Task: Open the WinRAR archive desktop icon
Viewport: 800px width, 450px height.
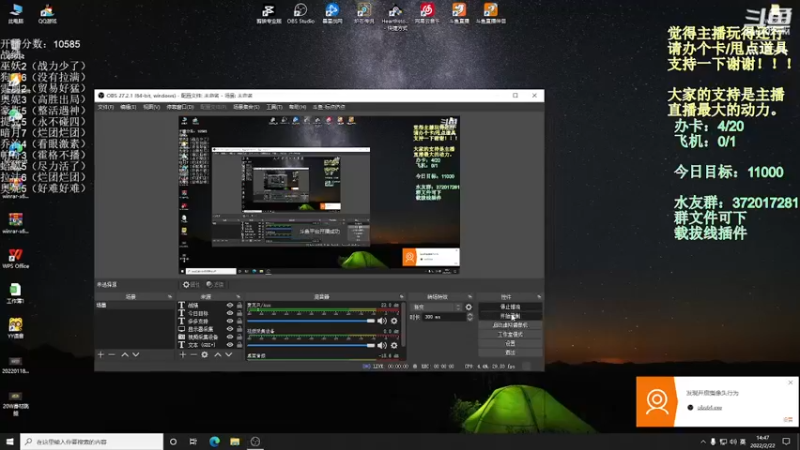Action: click(15, 223)
